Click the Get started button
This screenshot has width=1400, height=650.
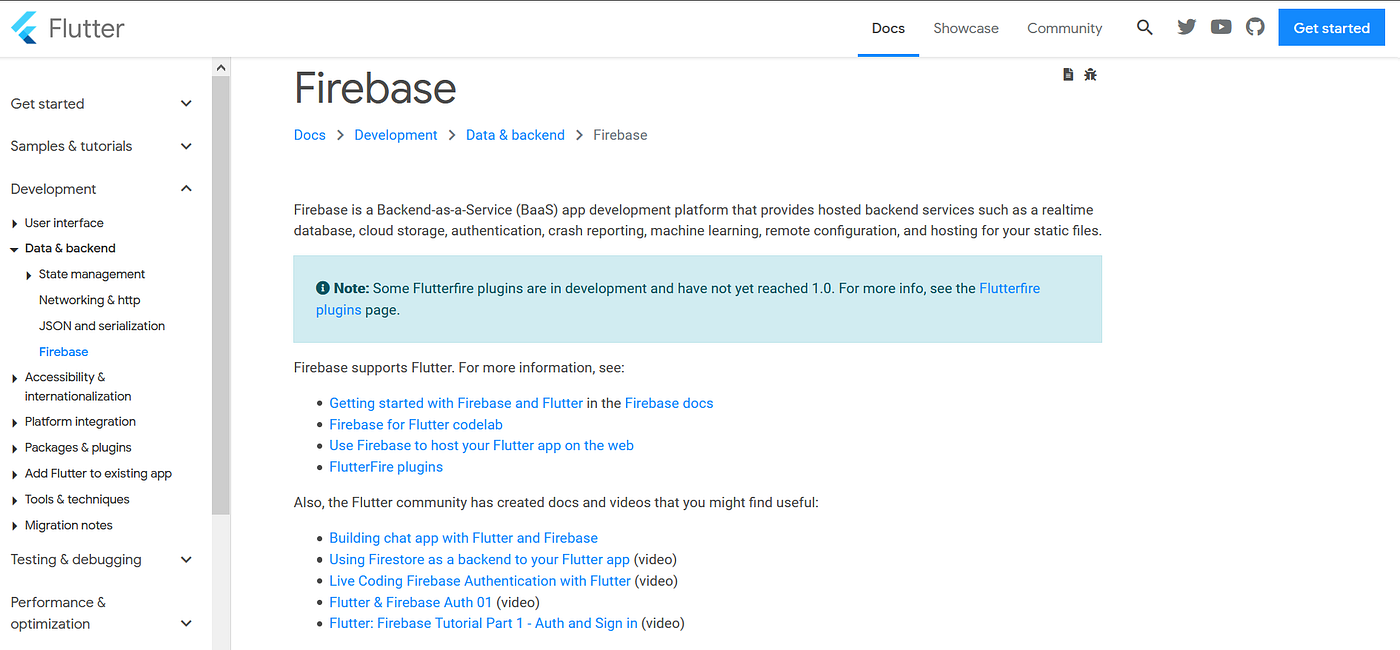pos(1331,27)
